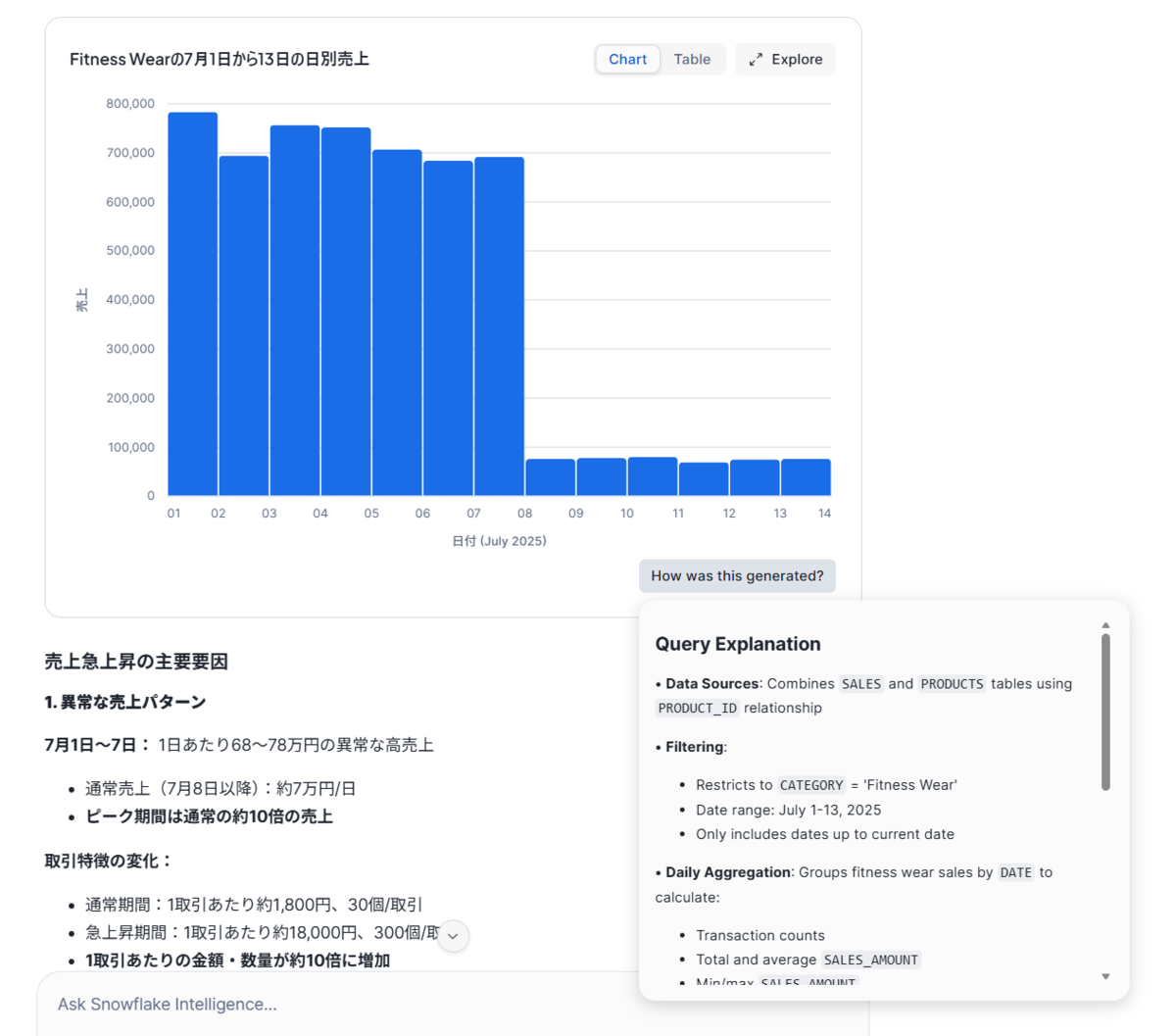Click the SALES table code tag
This screenshot has width=1176, height=1036.
pyautogui.click(x=861, y=684)
